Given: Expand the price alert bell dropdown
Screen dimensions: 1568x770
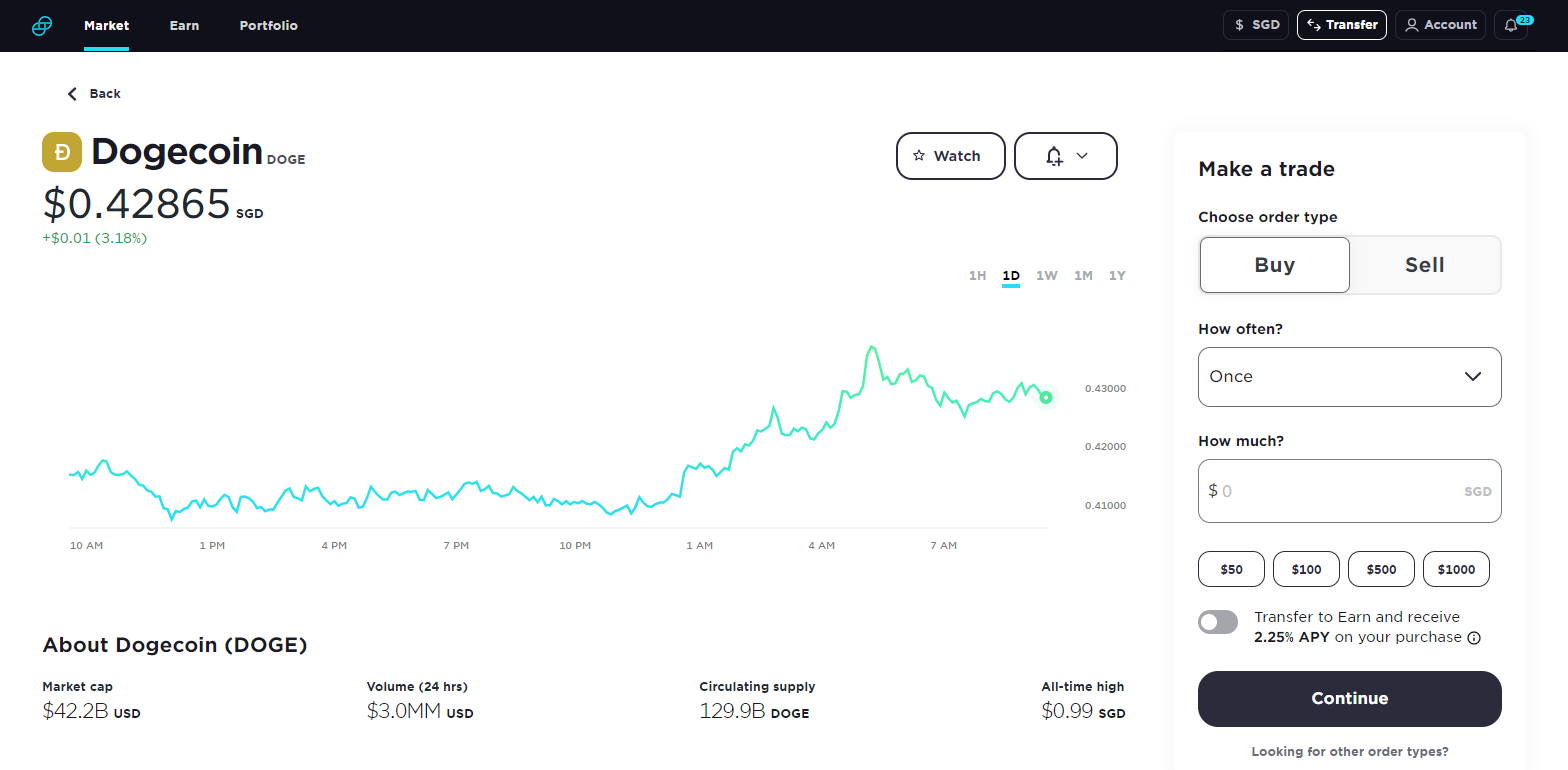Looking at the screenshot, I should 1065,156.
